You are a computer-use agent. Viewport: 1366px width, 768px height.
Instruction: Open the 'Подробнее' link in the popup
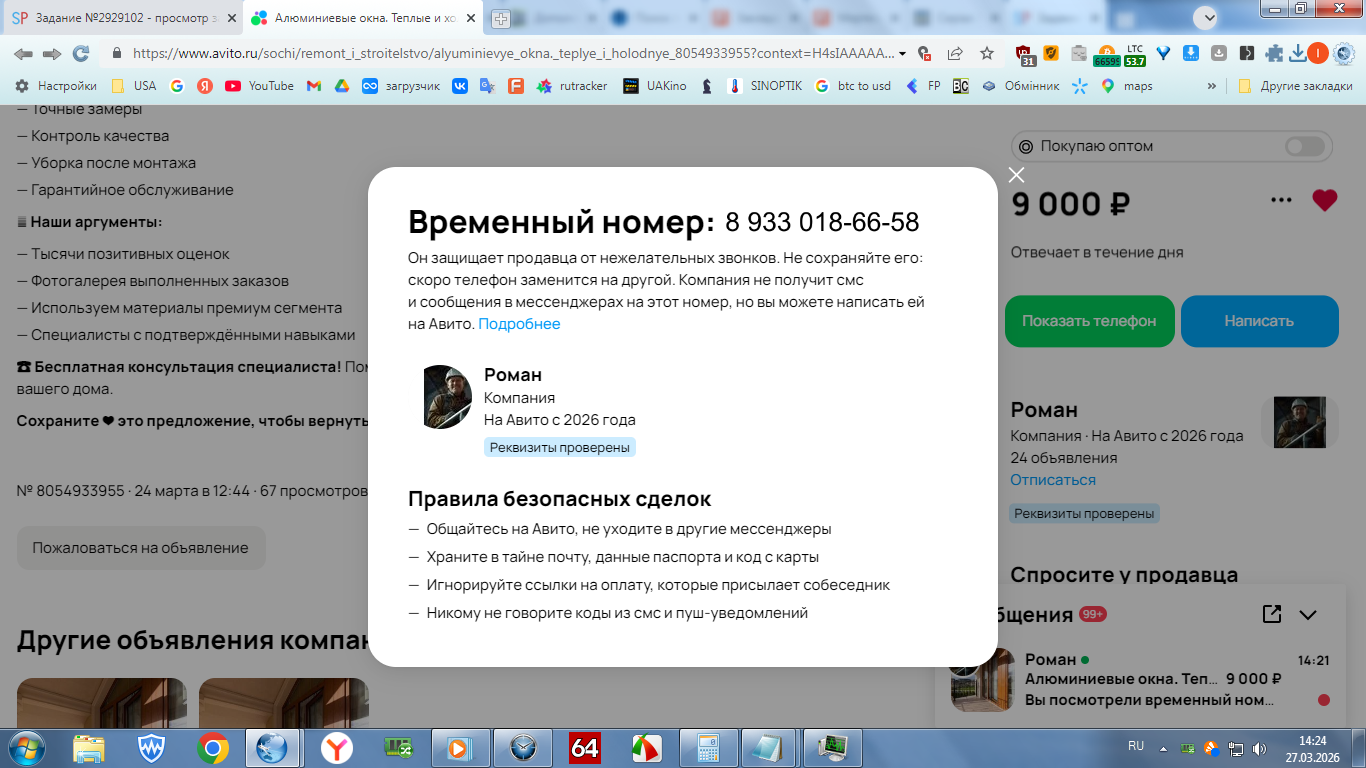point(519,324)
